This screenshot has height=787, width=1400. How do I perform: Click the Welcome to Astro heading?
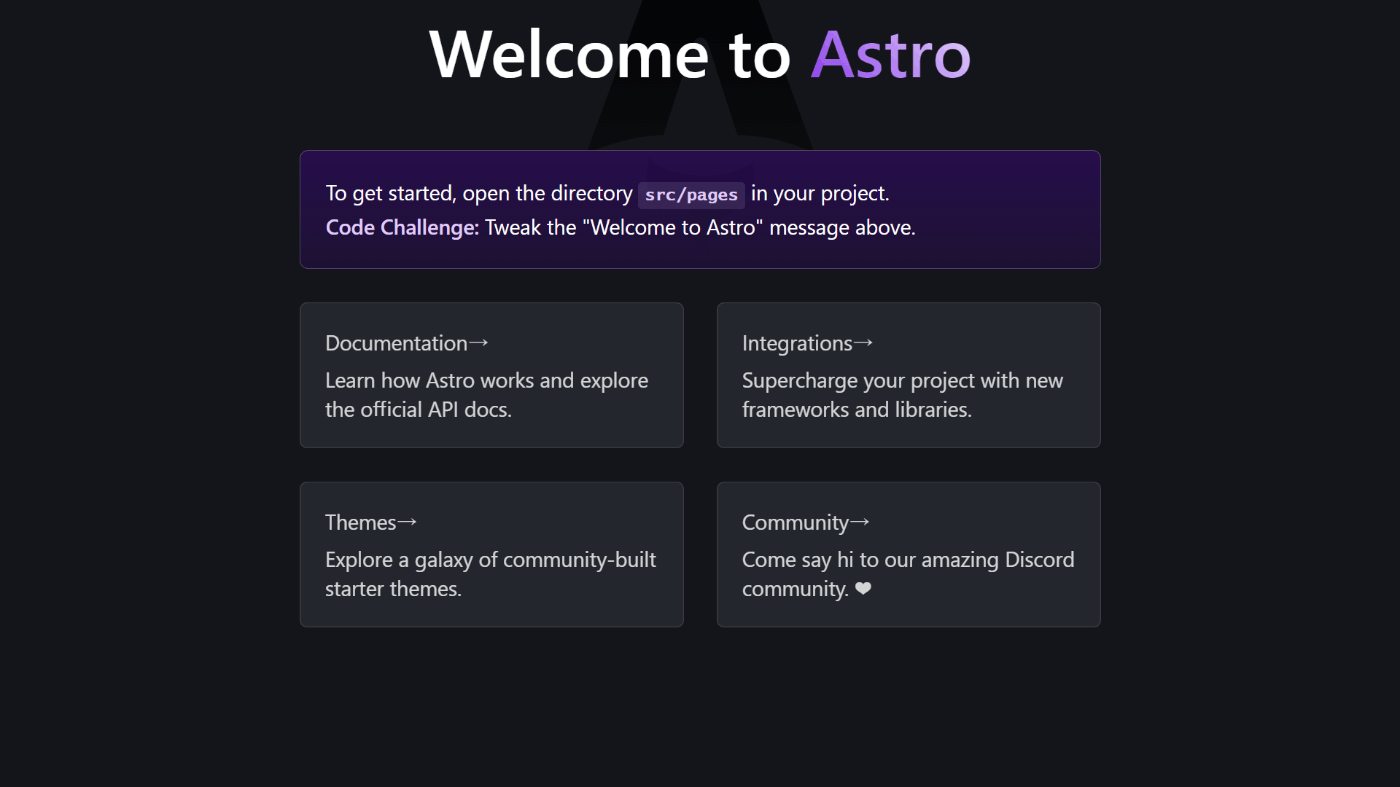(700, 55)
